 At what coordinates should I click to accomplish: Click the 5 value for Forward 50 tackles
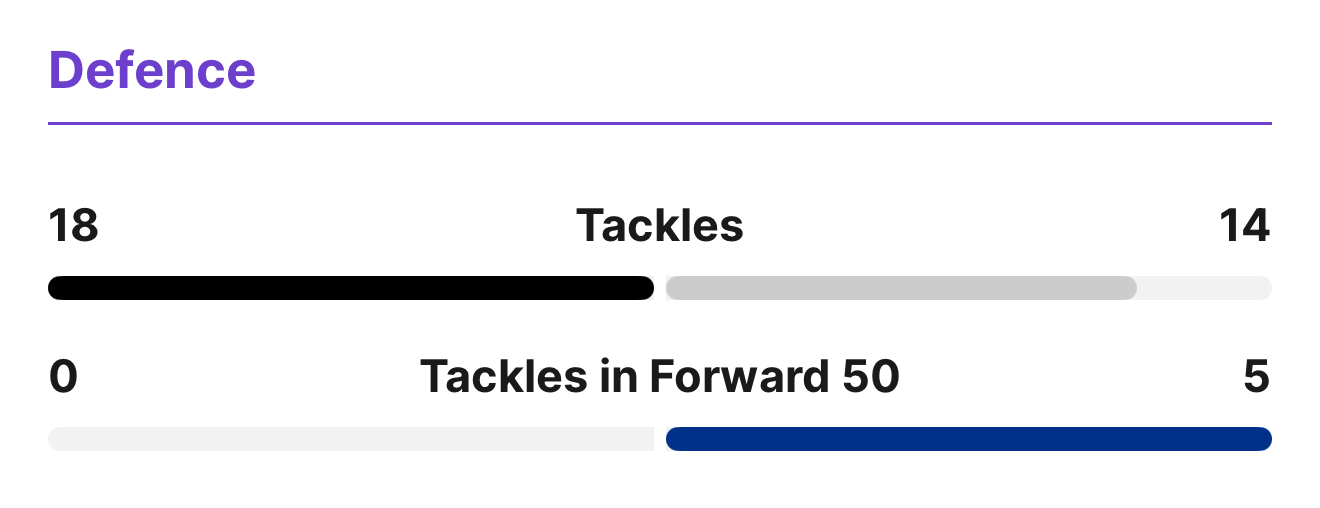[1257, 377]
